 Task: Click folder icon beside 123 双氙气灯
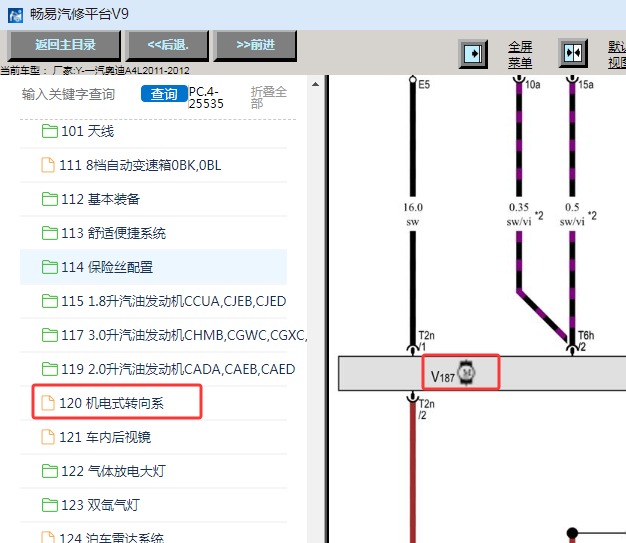50,505
